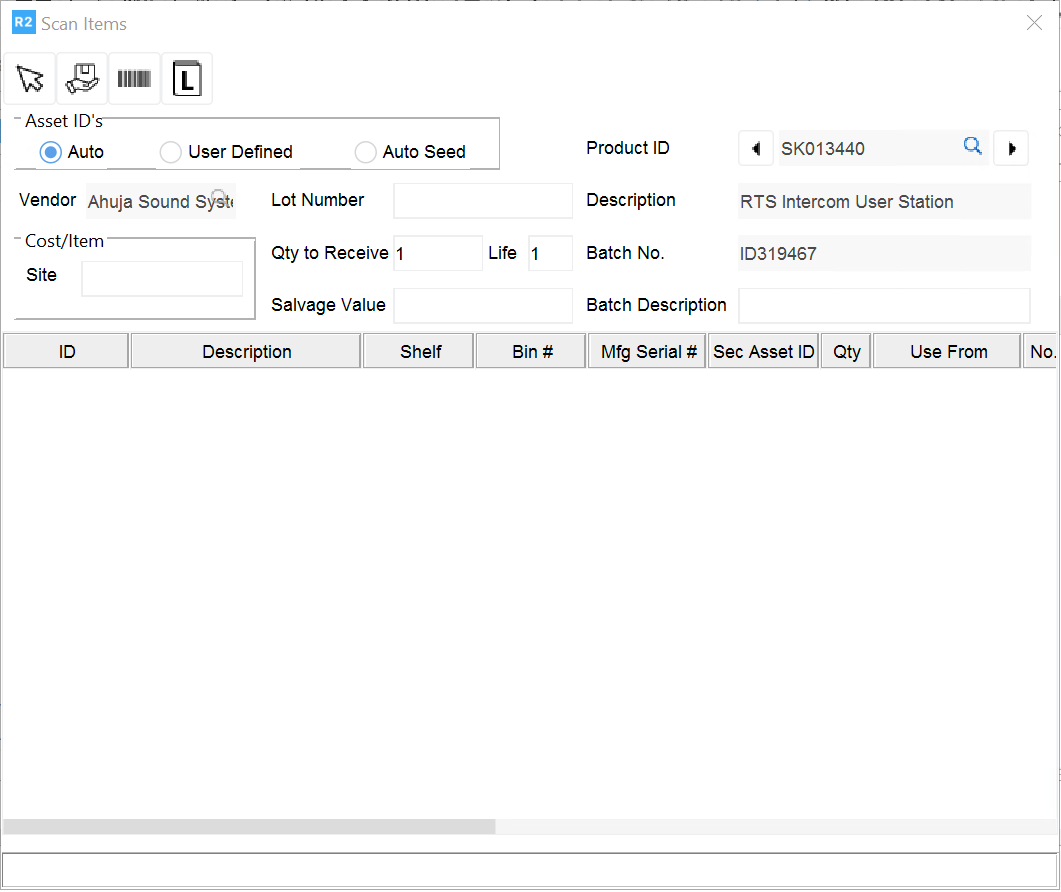Screen dimensions: 1061x892
Task: Sort by the Mfg Serial # column header
Action: [x=648, y=352]
